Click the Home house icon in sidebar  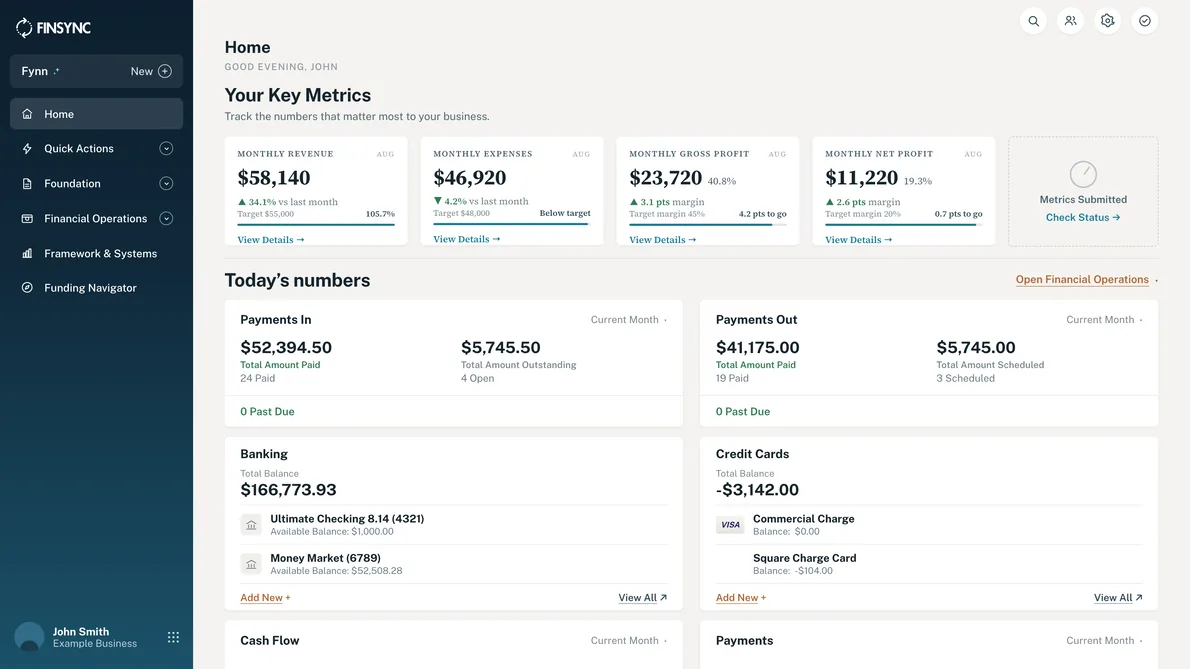[27, 114]
